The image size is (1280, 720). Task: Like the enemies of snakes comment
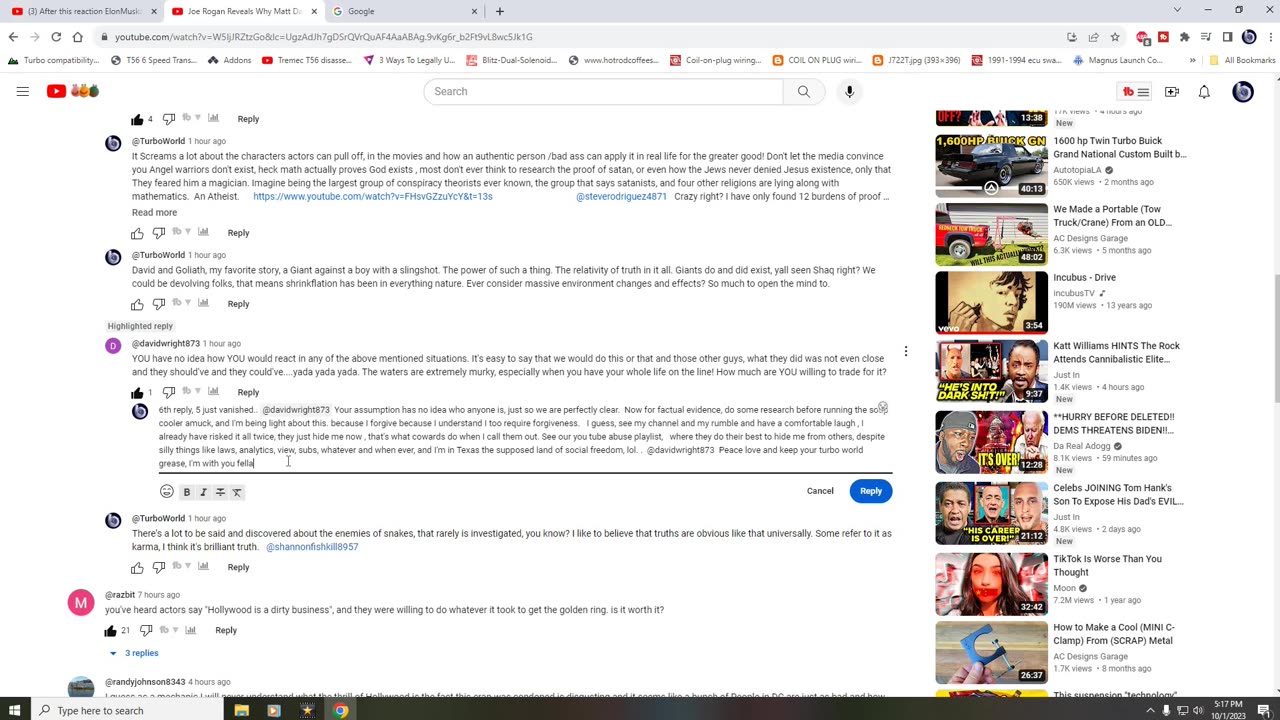[x=137, y=567]
